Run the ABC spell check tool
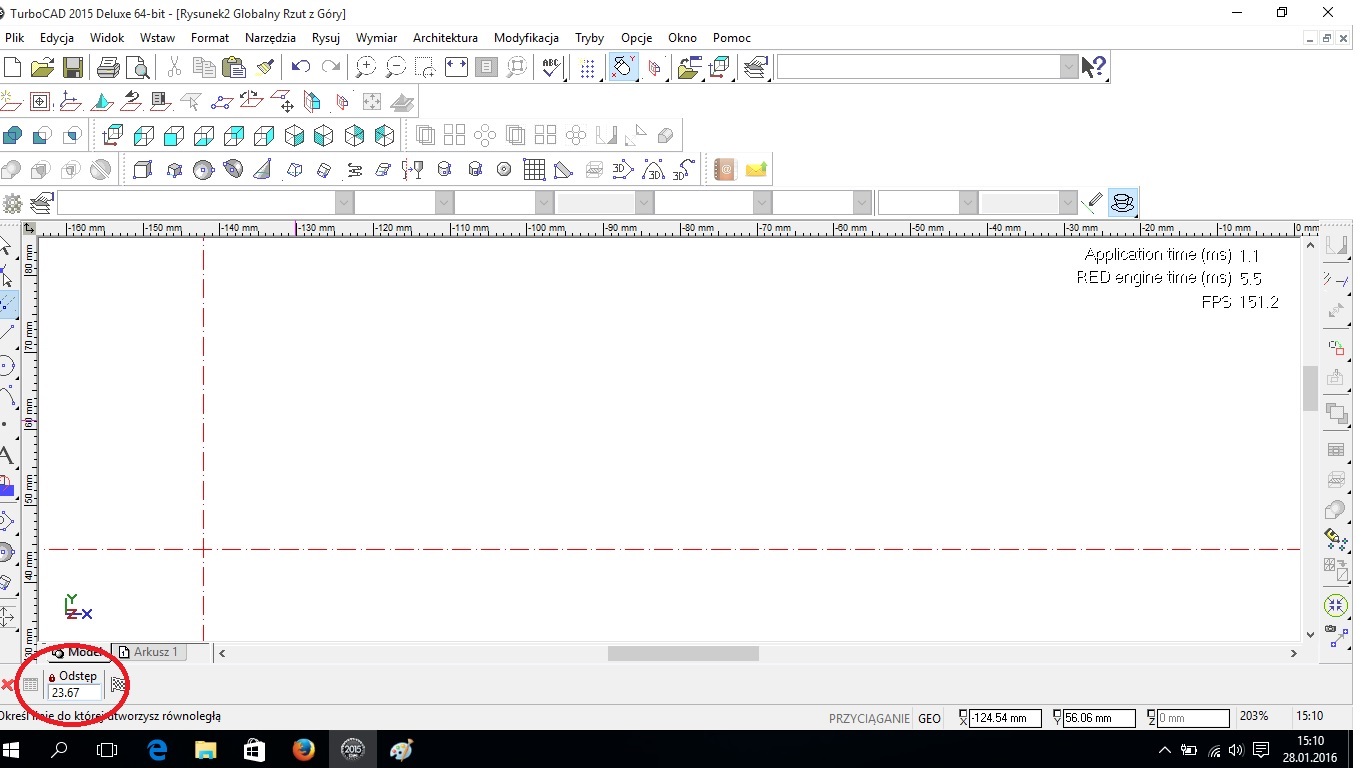This screenshot has height=768, width=1366. (x=551, y=67)
